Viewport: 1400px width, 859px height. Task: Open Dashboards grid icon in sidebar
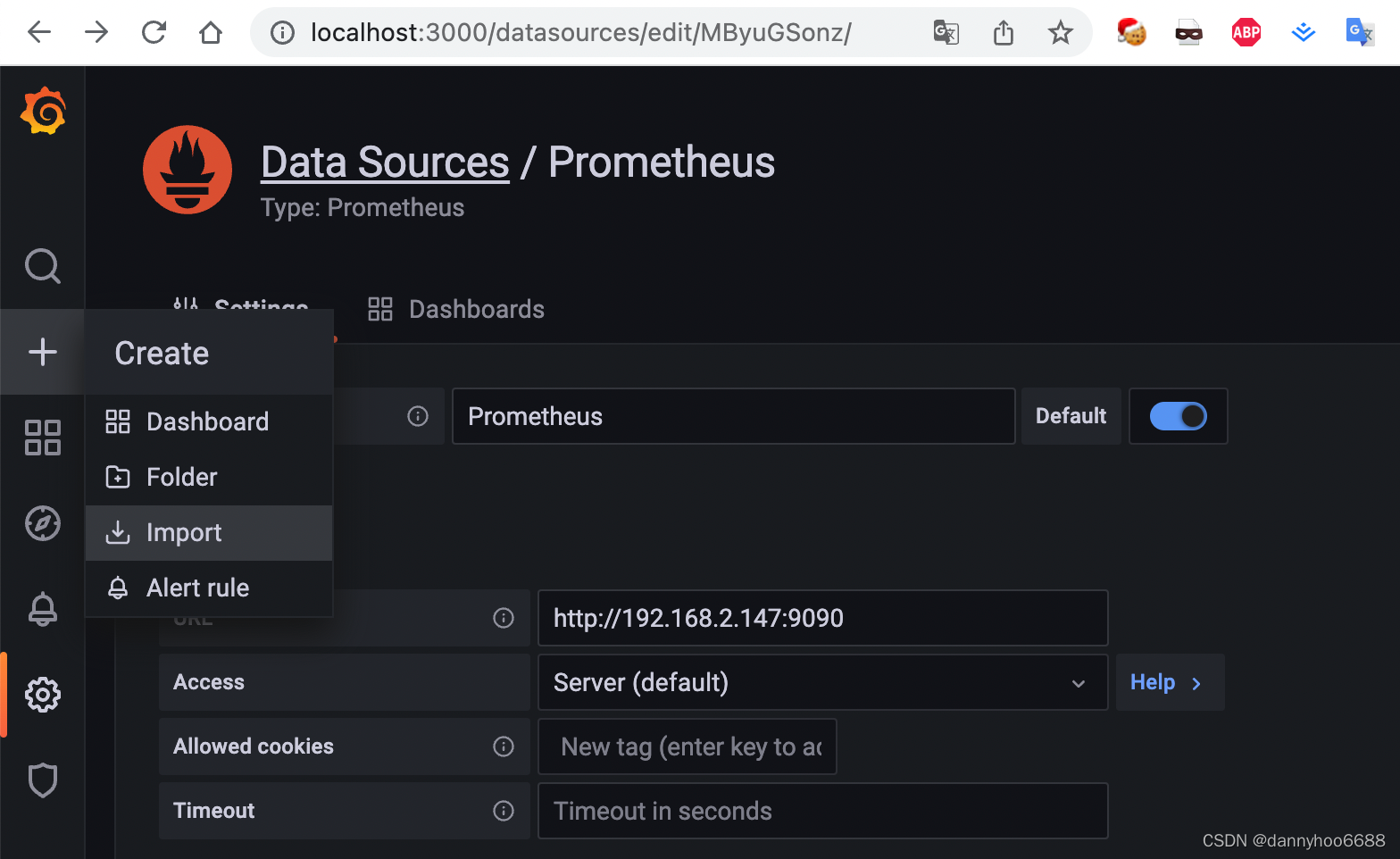(x=43, y=438)
